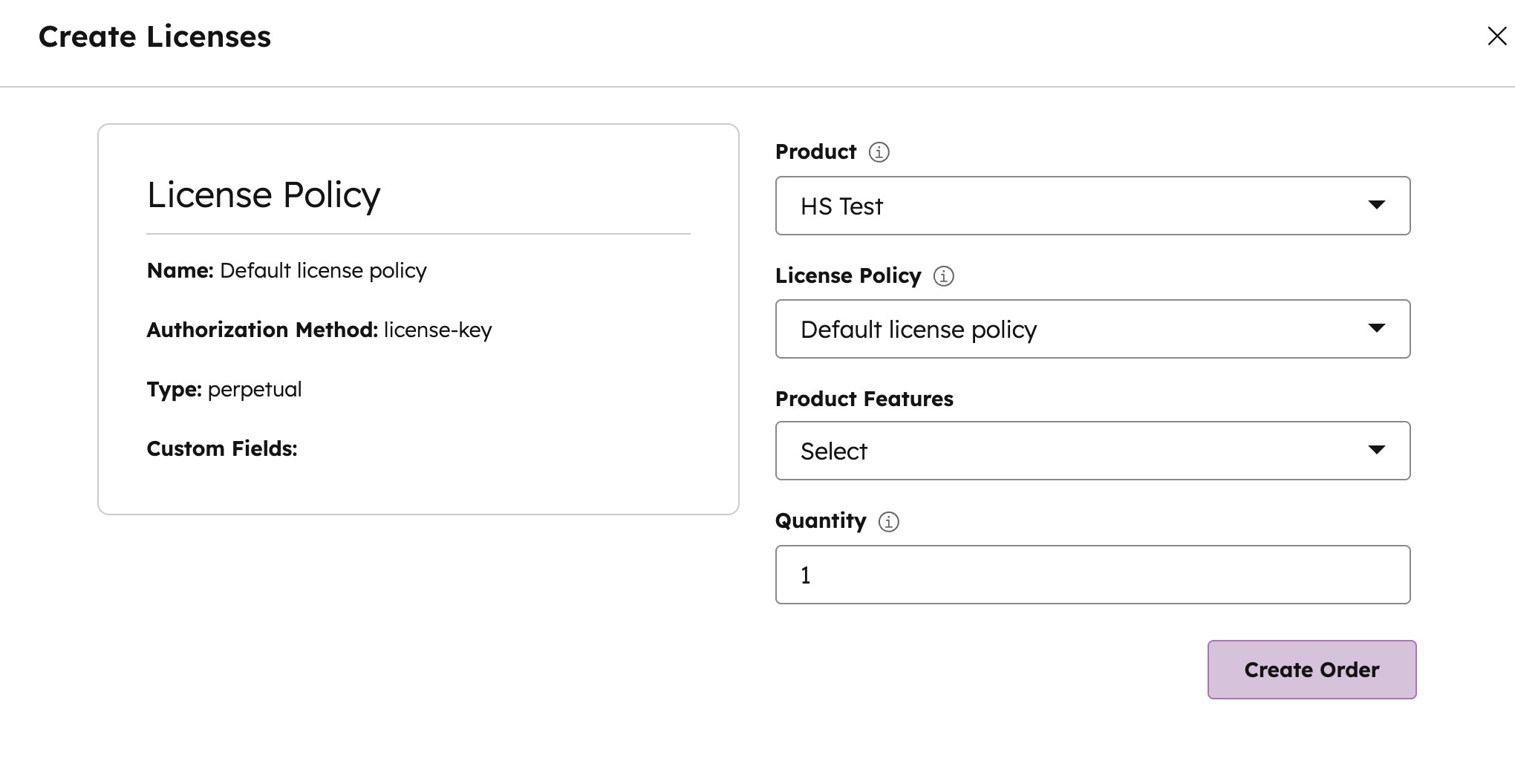The height and width of the screenshot is (784, 1515).
Task: Click the Quantity field label
Action: tap(821, 521)
